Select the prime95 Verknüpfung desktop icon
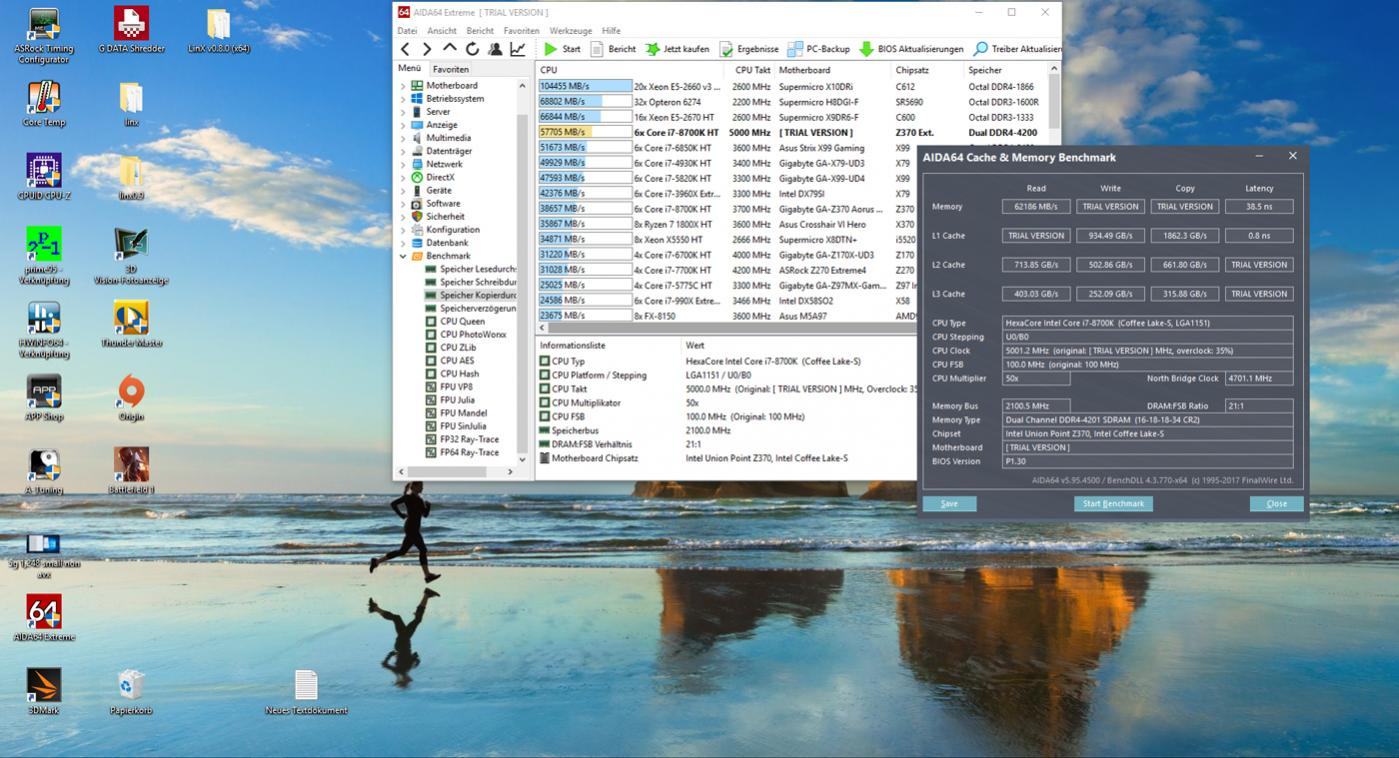The image size is (1399, 758). [43, 256]
